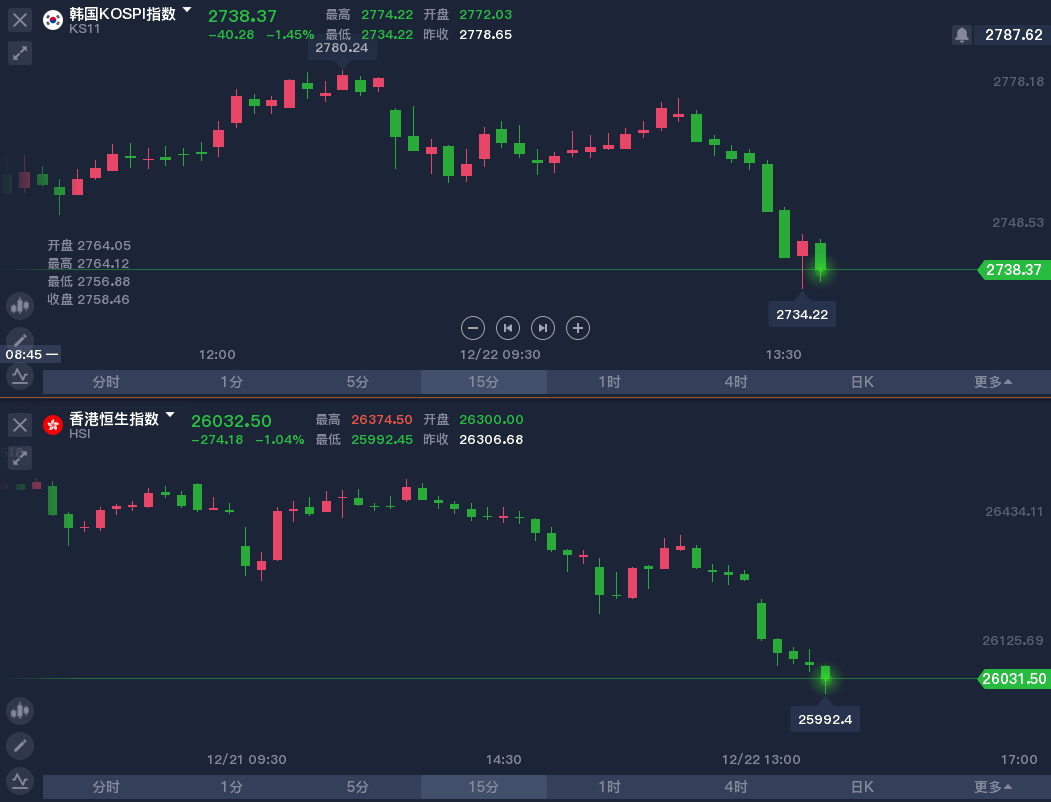The height and width of the screenshot is (802, 1051).
Task: Click the 12/21 09:30 time label on HSI axis
Action: [x=247, y=759]
